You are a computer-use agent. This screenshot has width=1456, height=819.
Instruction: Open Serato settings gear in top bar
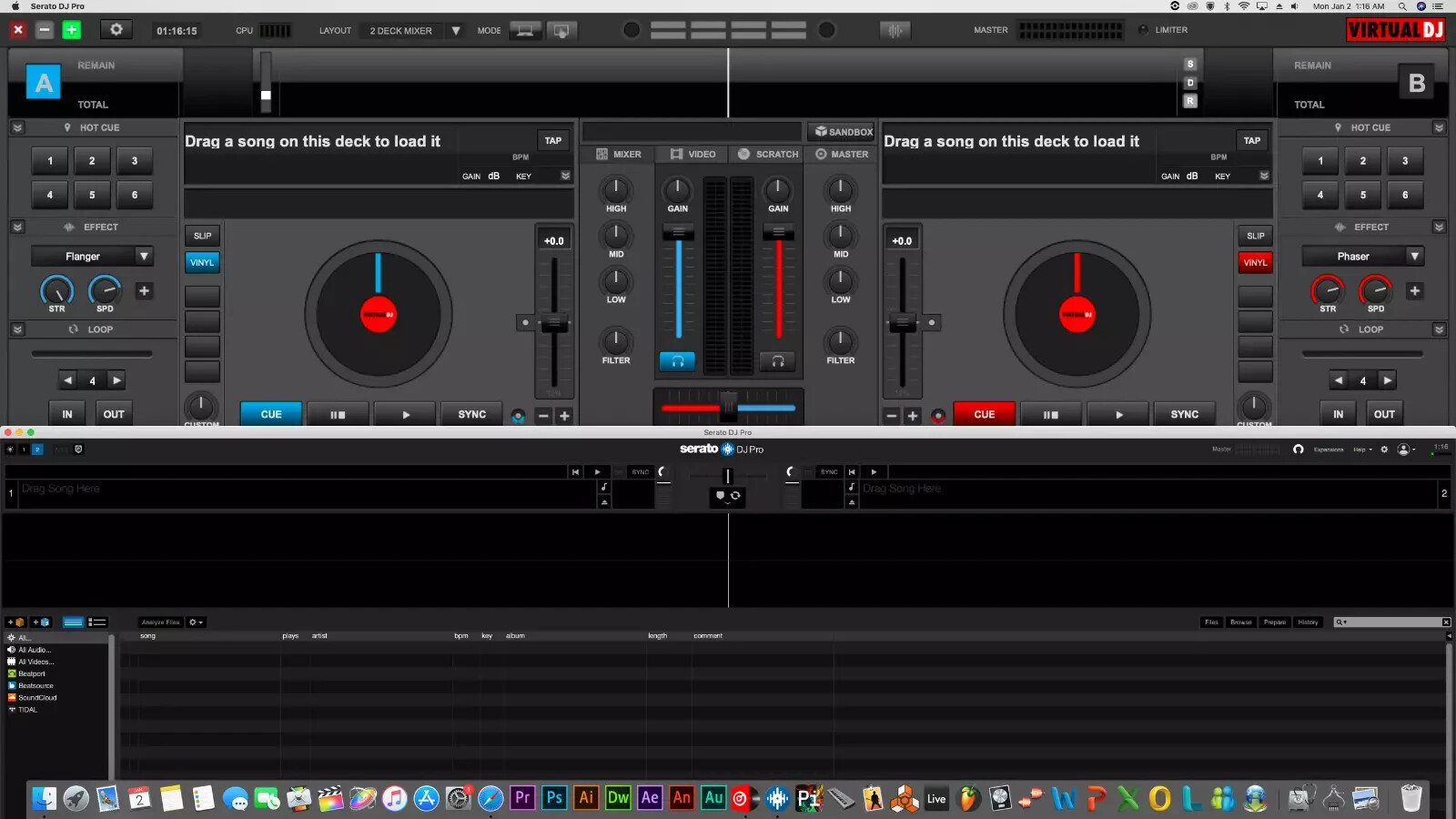coord(1384,450)
